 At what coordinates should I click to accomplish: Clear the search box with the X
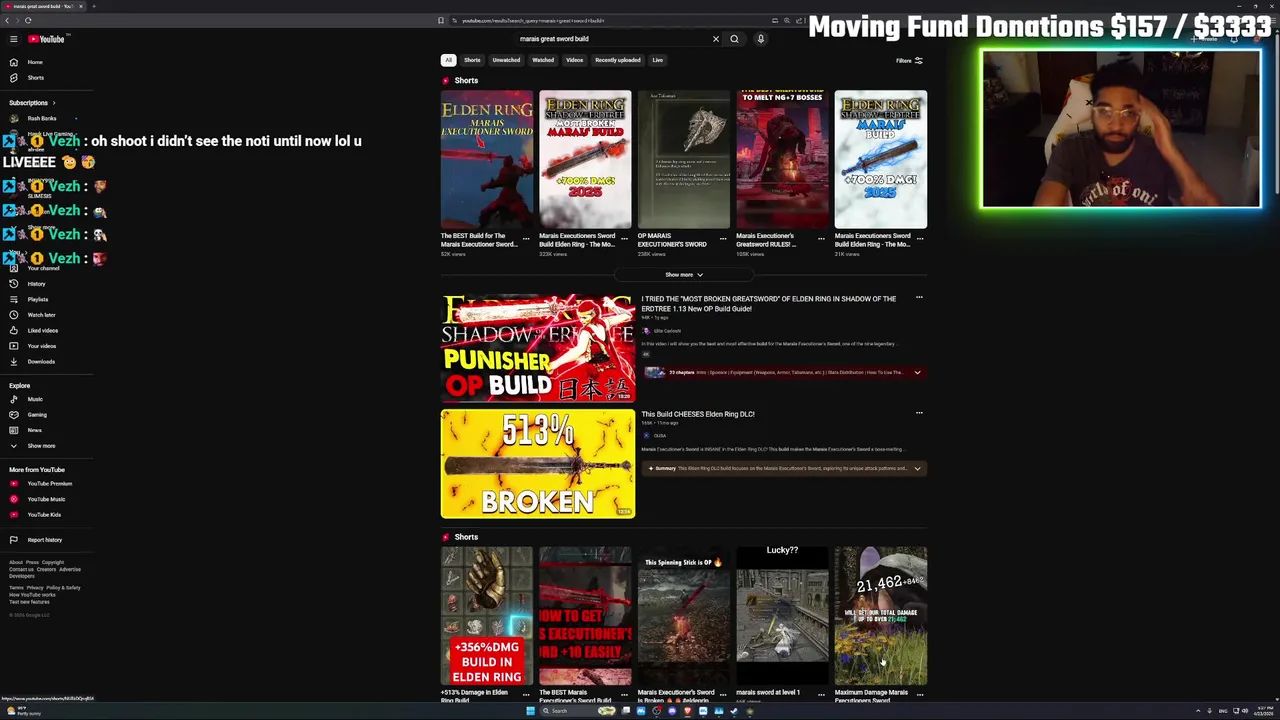(716, 39)
